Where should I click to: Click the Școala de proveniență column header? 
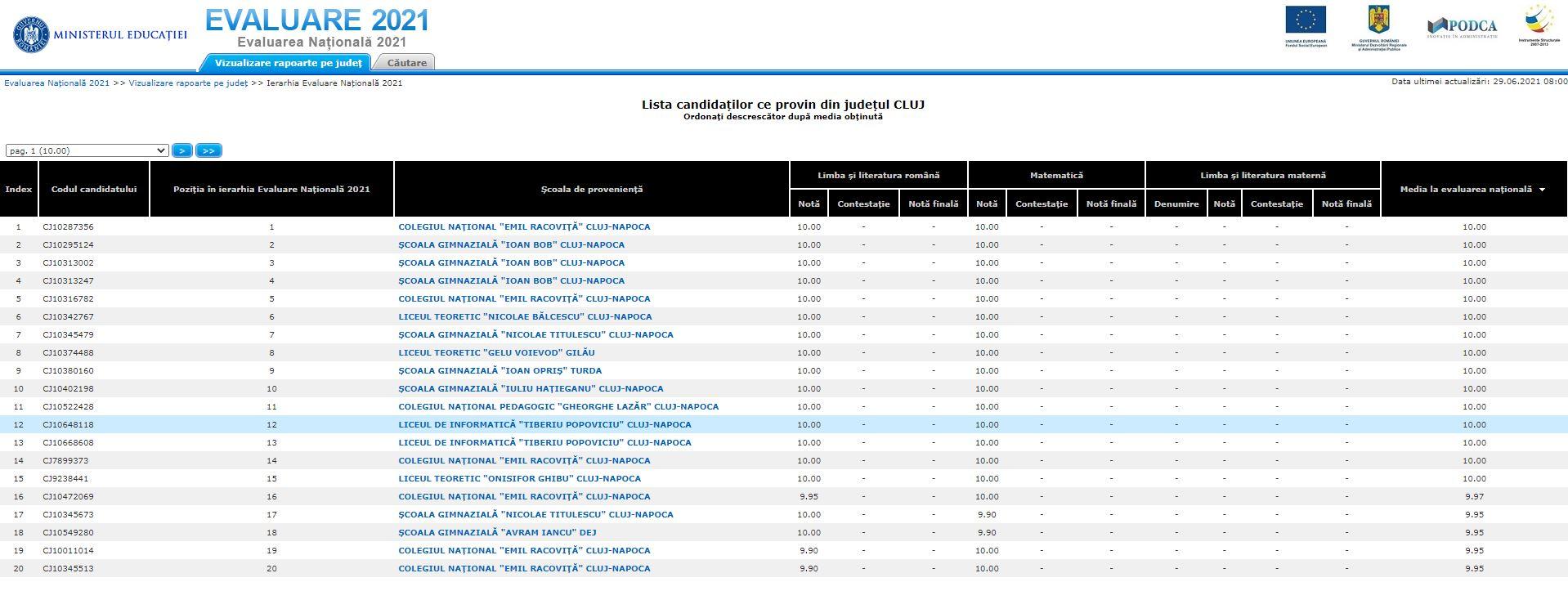[592, 189]
